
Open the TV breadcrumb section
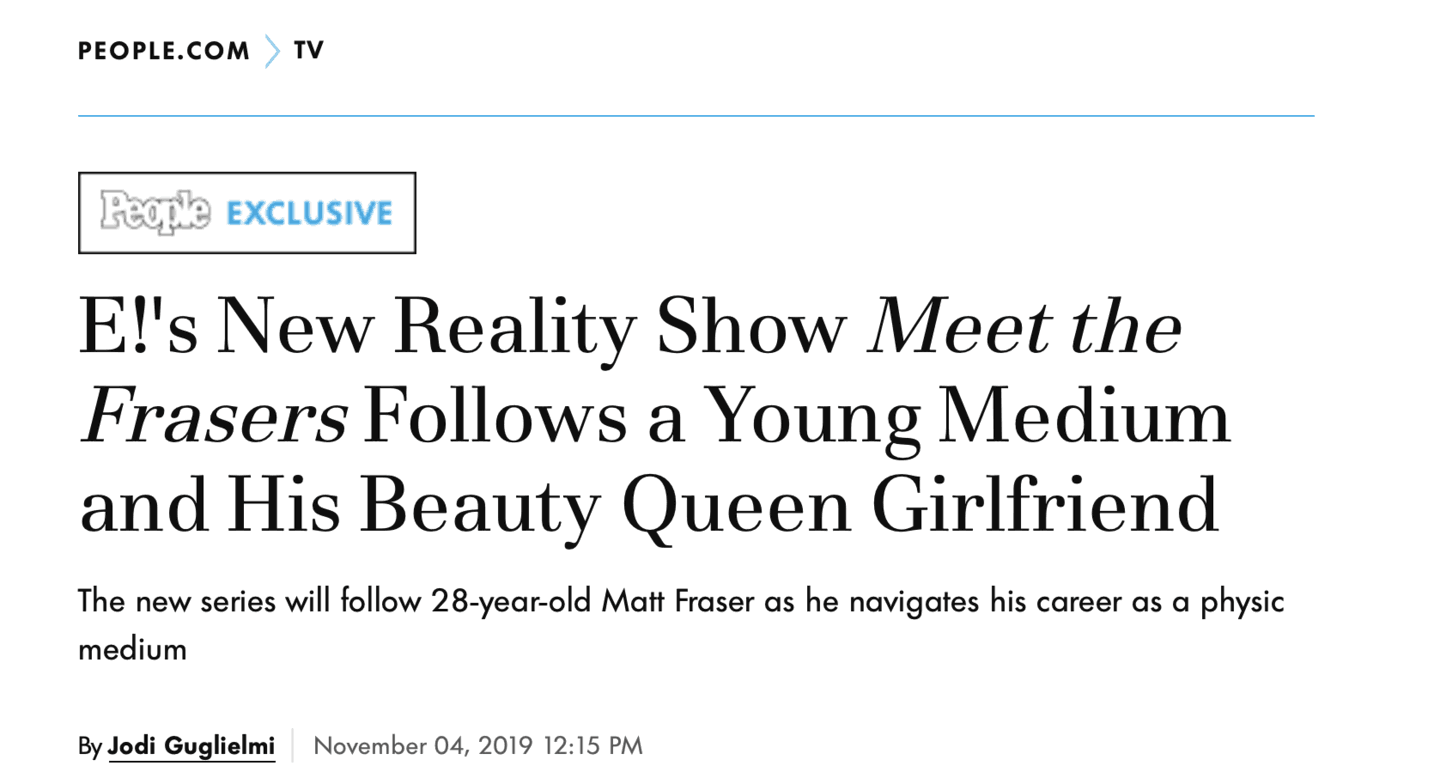(309, 51)
